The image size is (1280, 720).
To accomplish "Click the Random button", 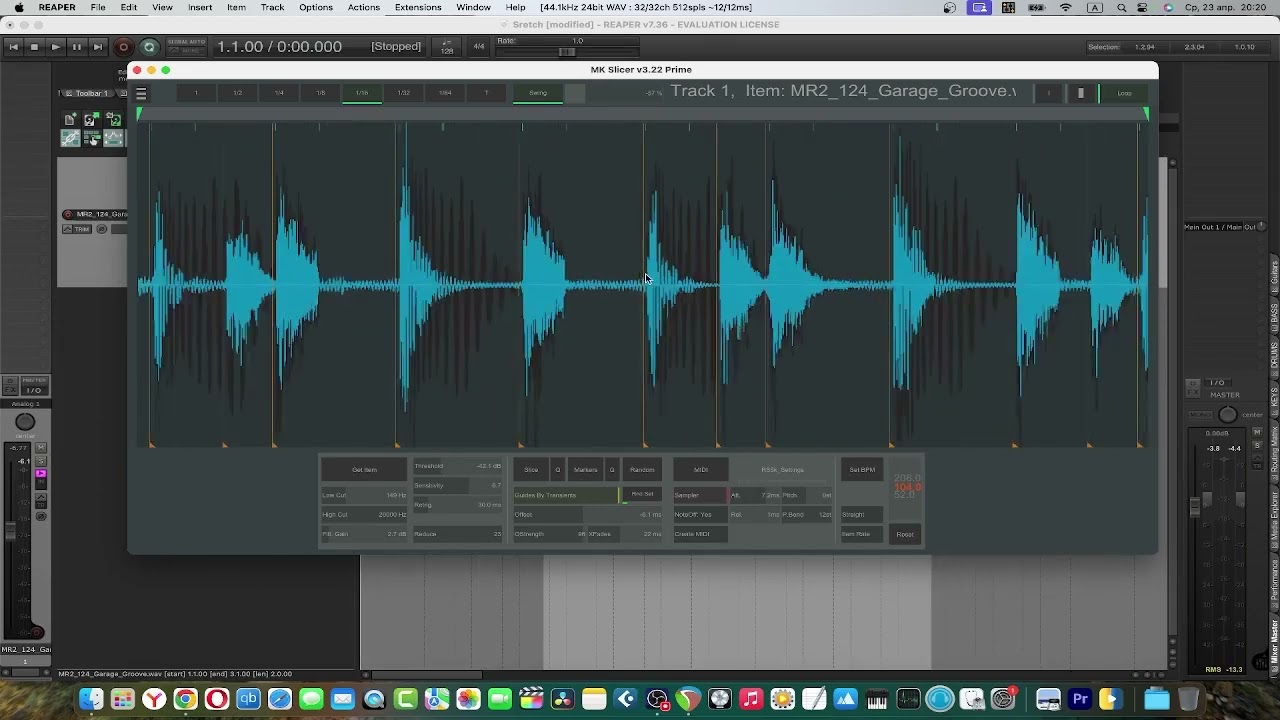I will coord(642,470).
